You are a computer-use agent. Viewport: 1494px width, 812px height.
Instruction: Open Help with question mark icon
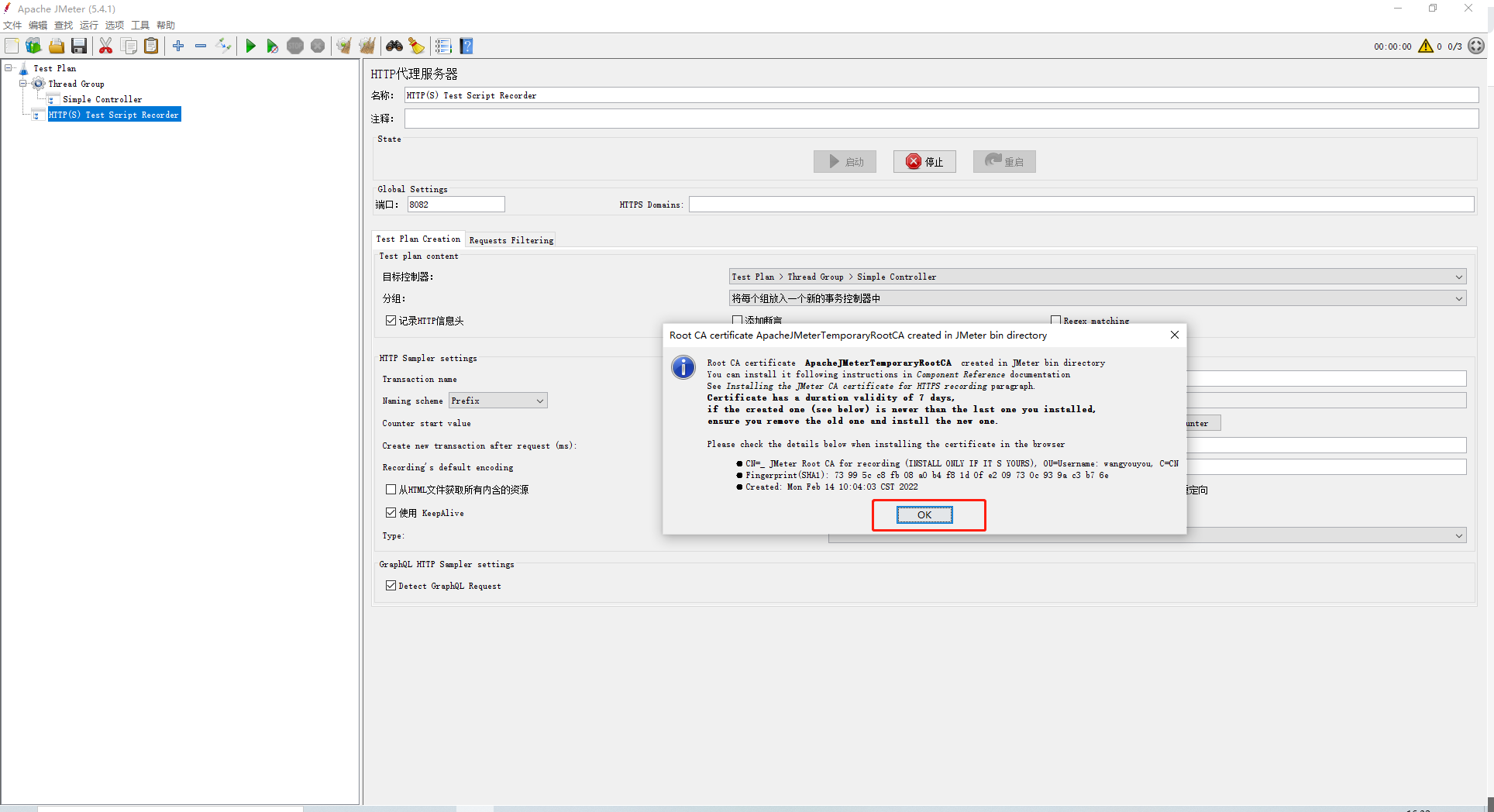click(x=466, y=46)
